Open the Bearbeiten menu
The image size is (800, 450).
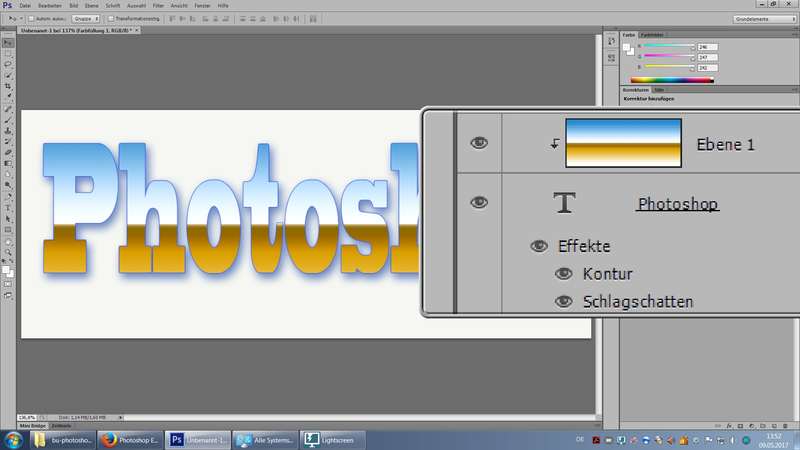pyautogui.click(x=50, y=6)
